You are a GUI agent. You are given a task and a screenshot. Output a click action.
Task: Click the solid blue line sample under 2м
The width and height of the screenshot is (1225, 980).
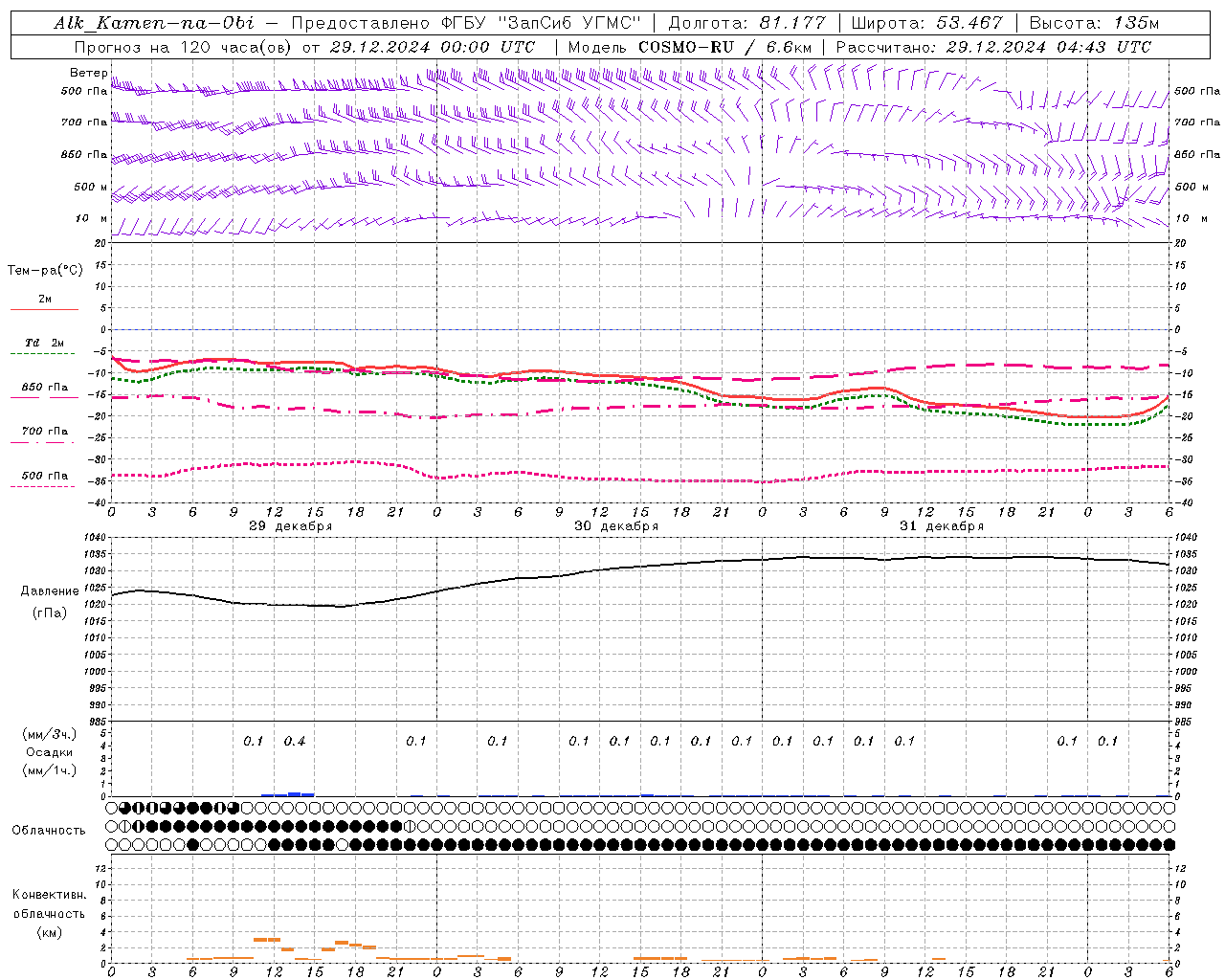coord(44,310)
